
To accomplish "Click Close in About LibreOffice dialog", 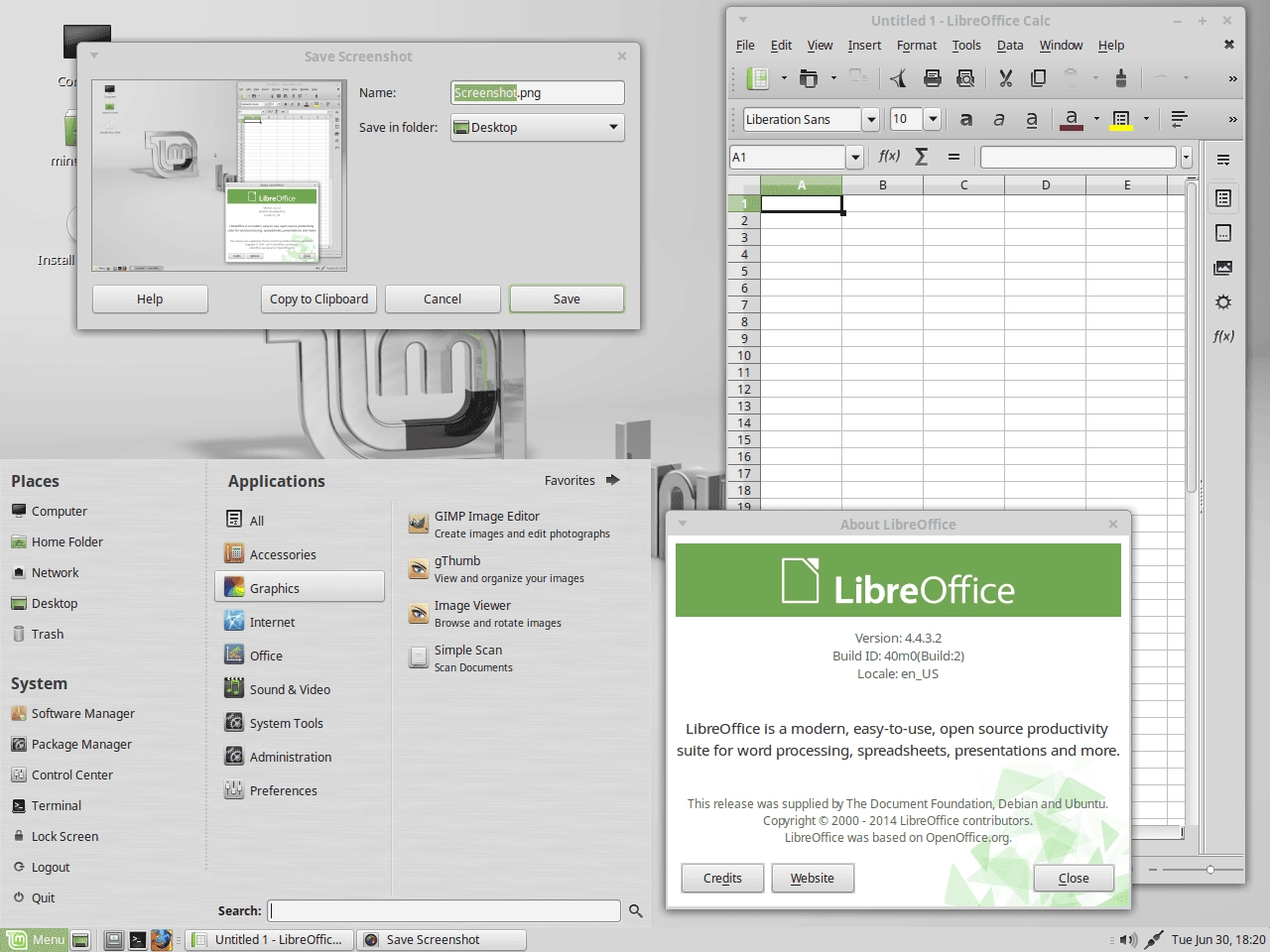I will pos(1074,878).
